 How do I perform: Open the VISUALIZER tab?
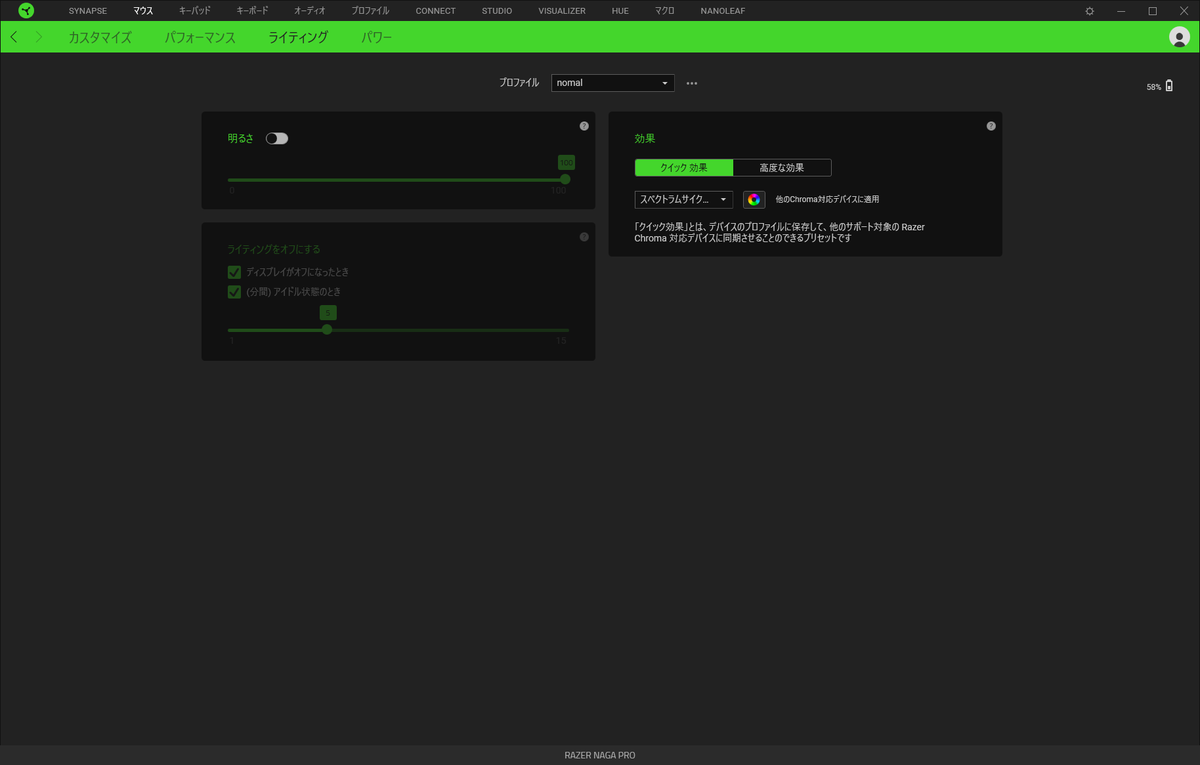(562, 11)
